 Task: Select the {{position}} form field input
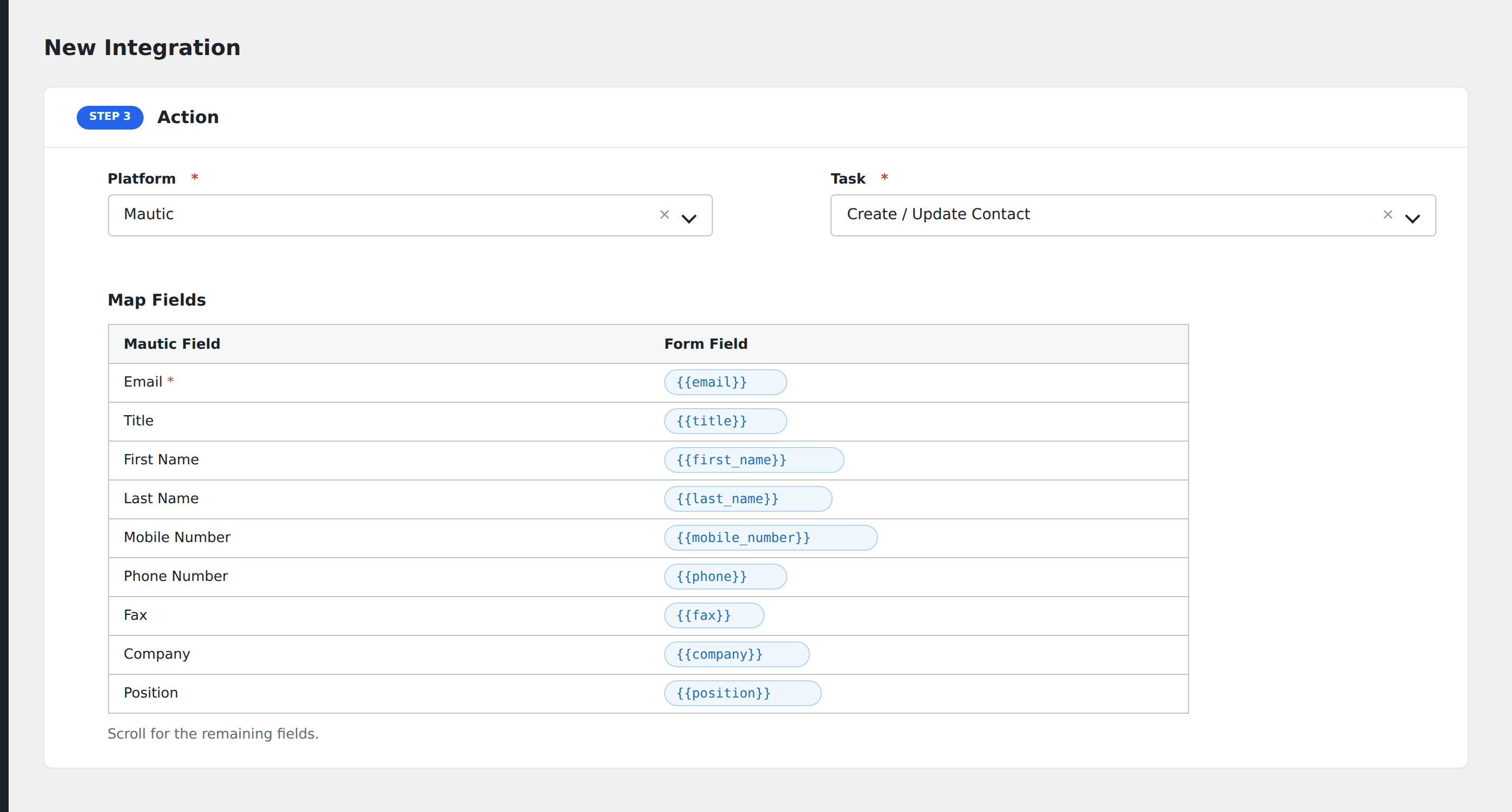coord(742,693)
